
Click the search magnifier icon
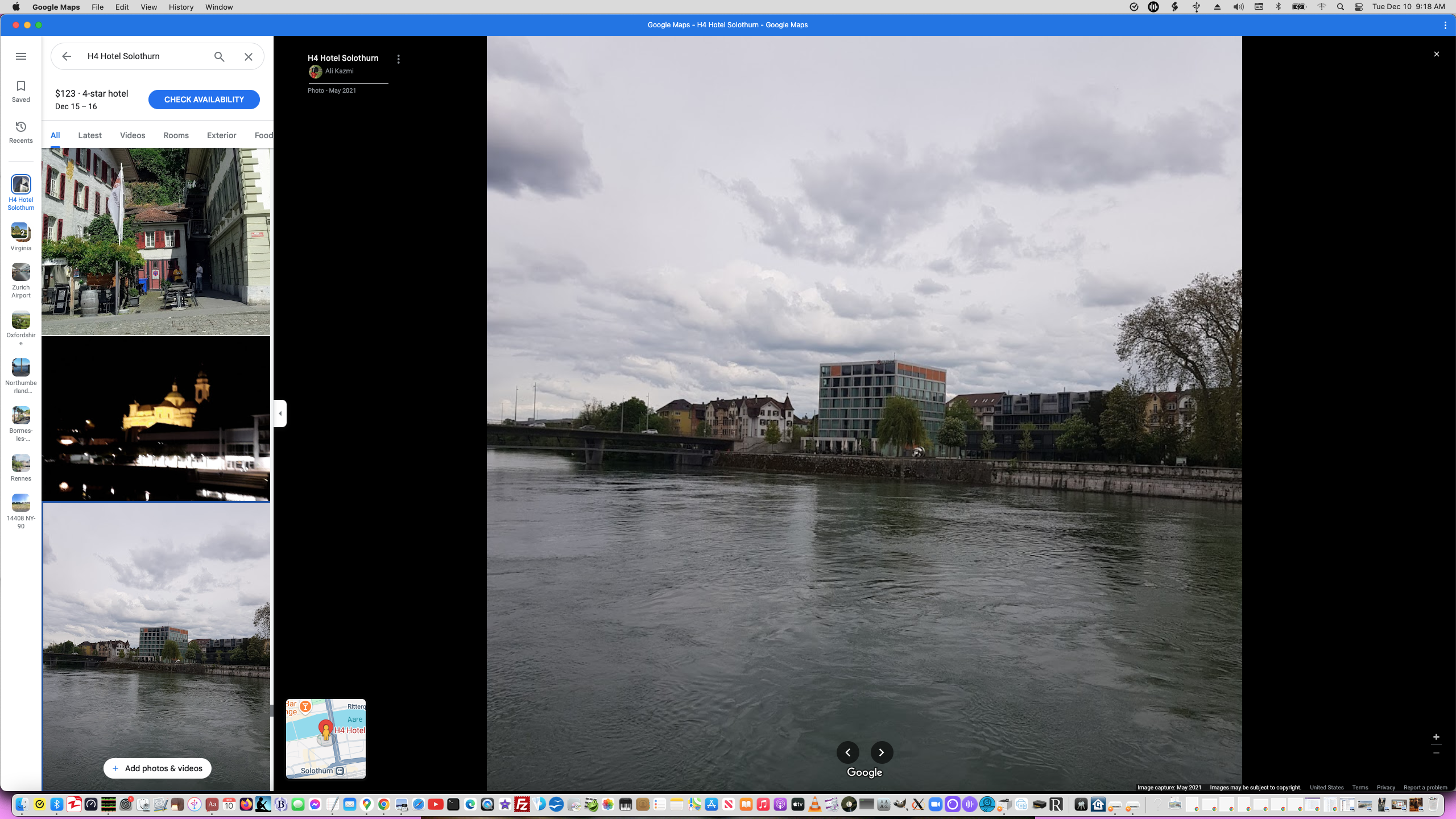click(220, 56)
